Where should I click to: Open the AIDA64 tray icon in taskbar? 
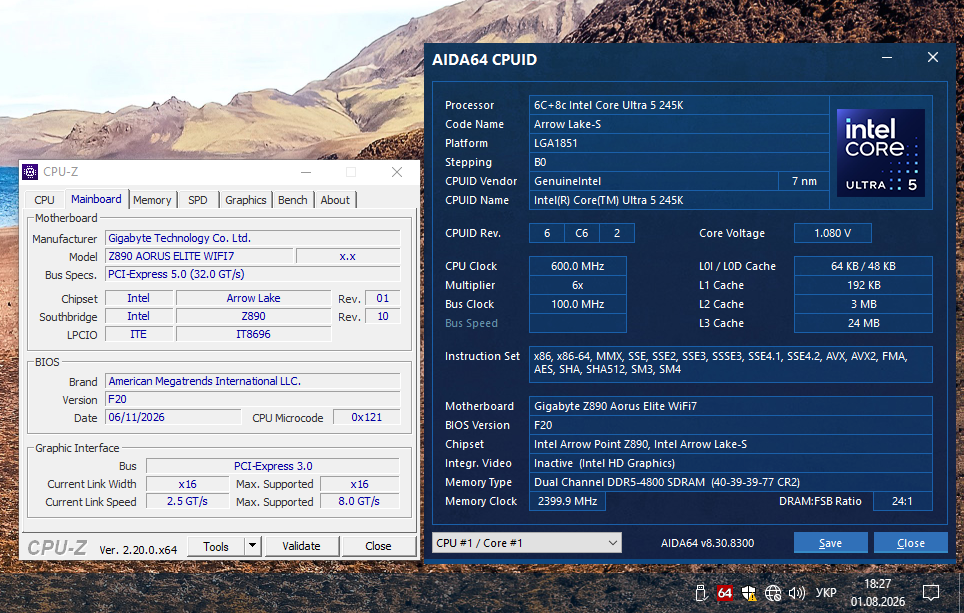click(x=725, y=593)
